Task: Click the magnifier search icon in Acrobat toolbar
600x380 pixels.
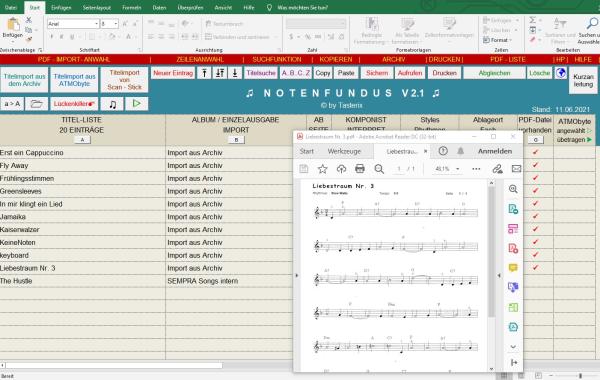Action: (x=379, y=169)
